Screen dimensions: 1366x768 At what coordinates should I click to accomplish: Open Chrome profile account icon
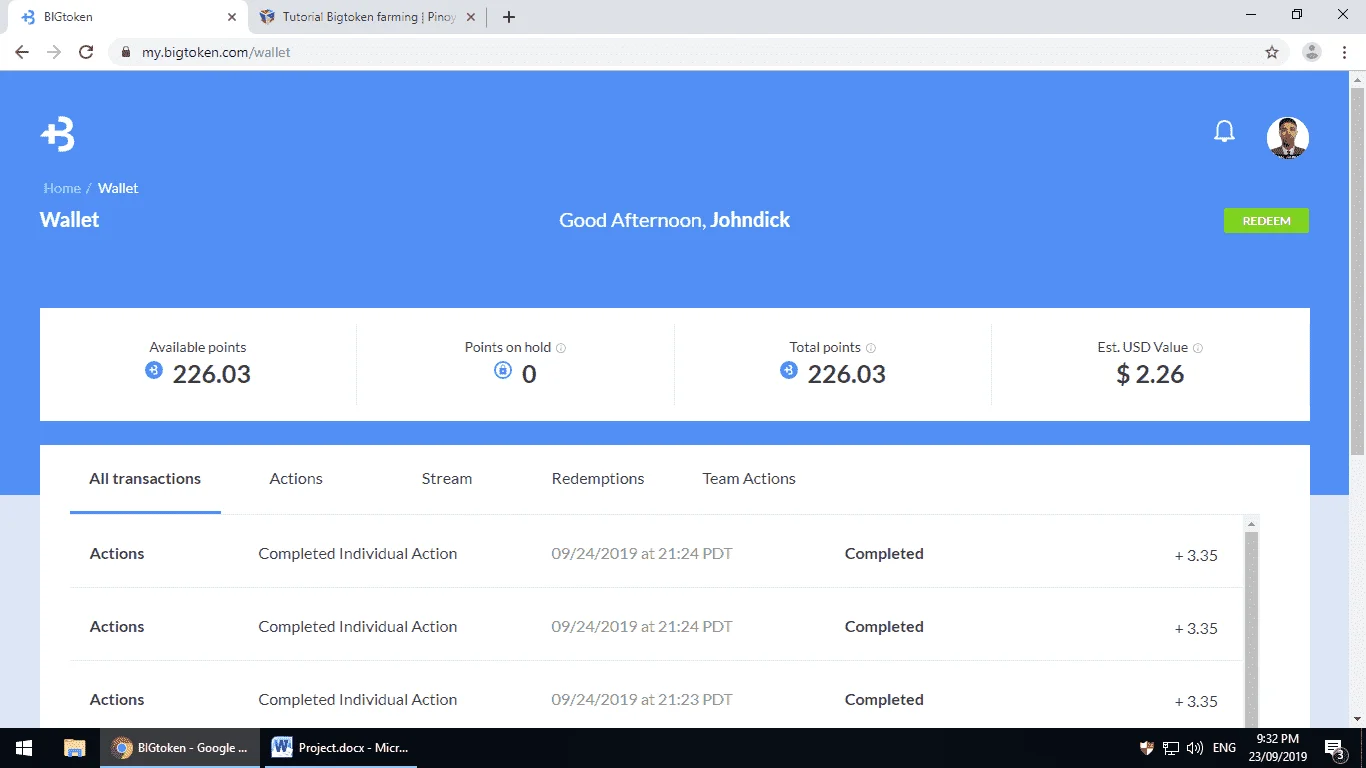[x=1312, y=52]
